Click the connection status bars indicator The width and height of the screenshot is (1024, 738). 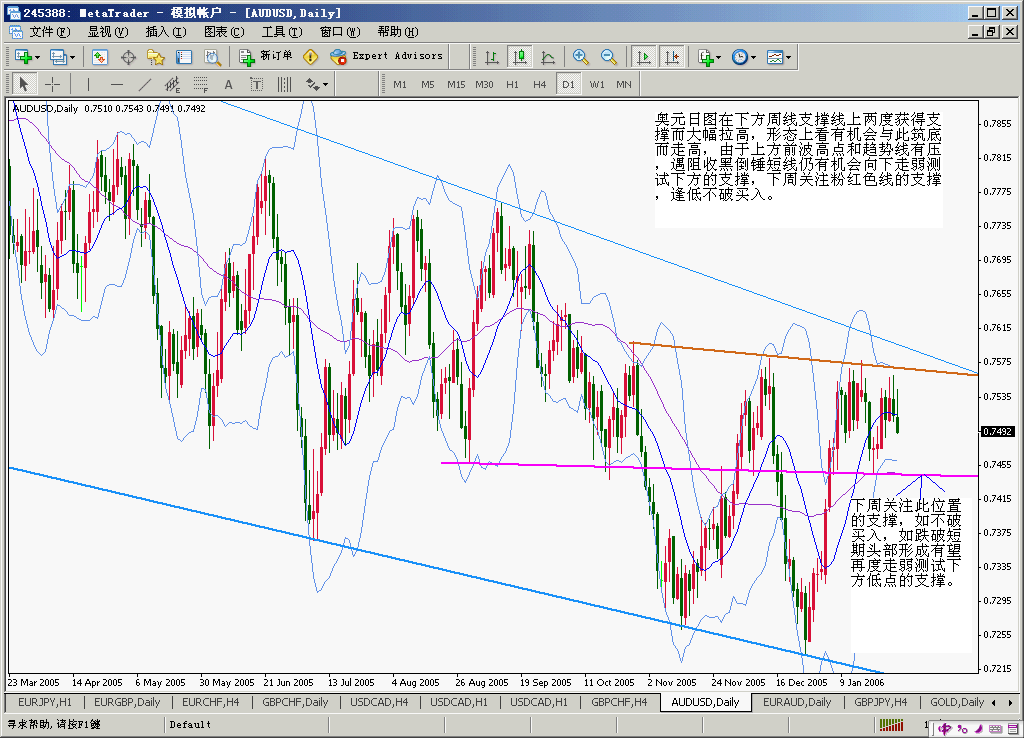tap(891, 724)
